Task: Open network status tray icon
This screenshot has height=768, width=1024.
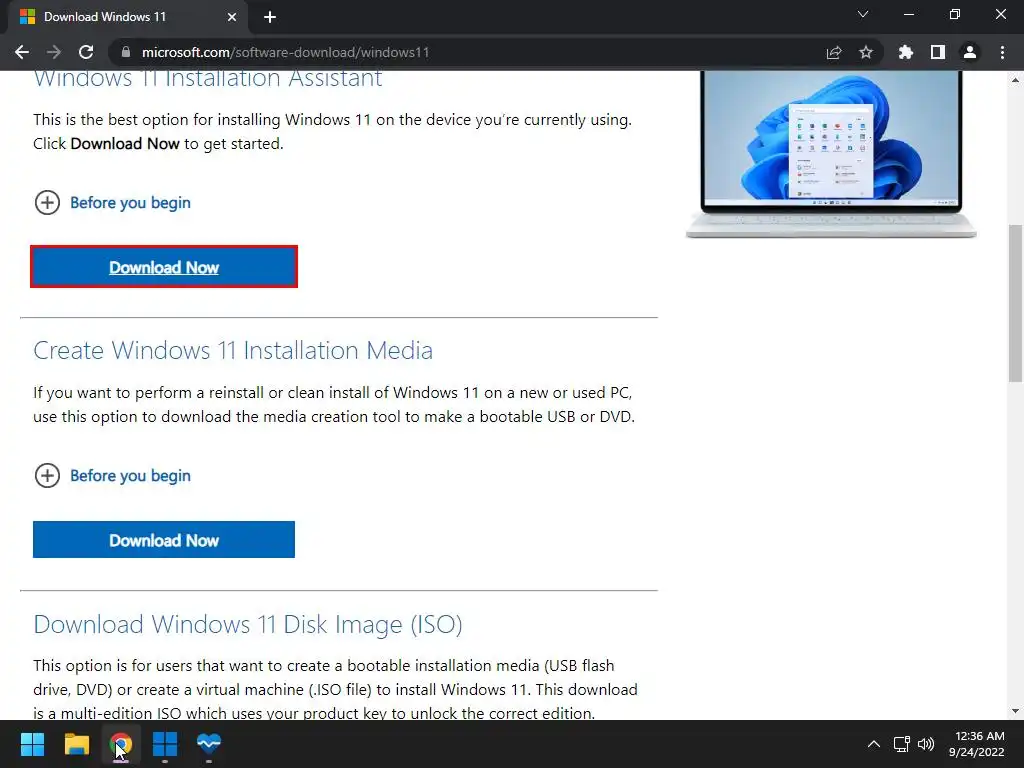Action: click(902, 744)
